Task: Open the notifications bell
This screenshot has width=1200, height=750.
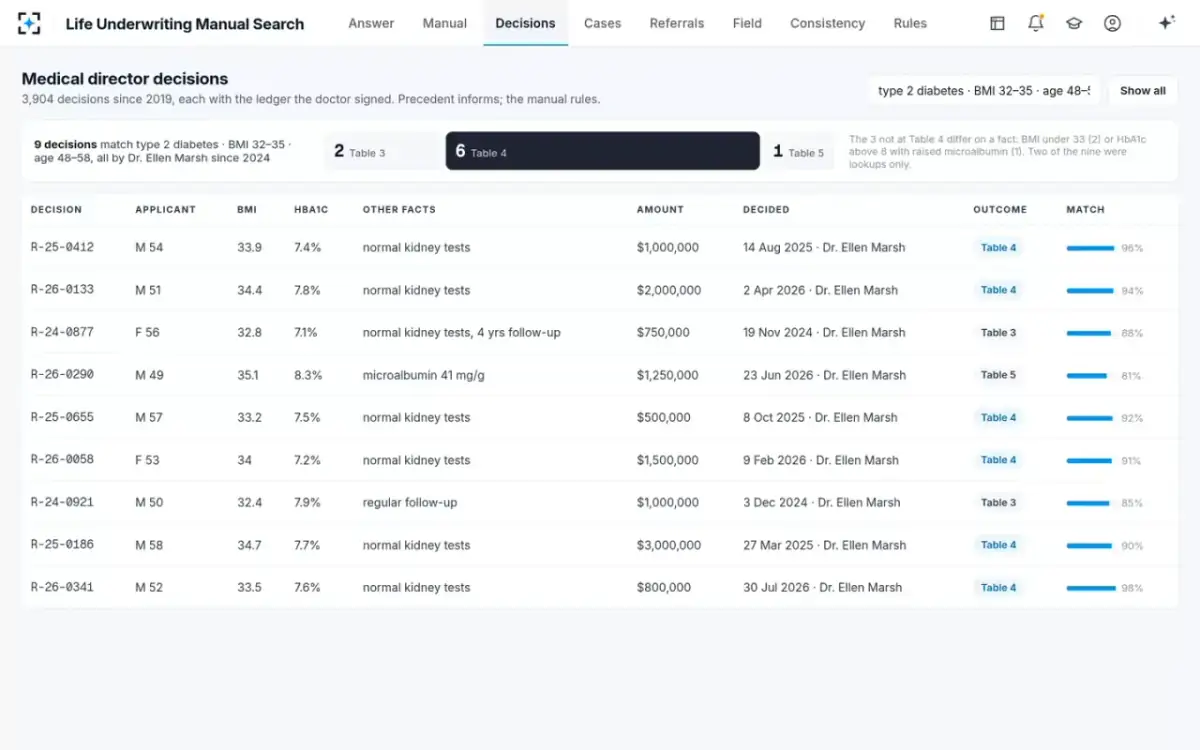Action: (1036, 23)
